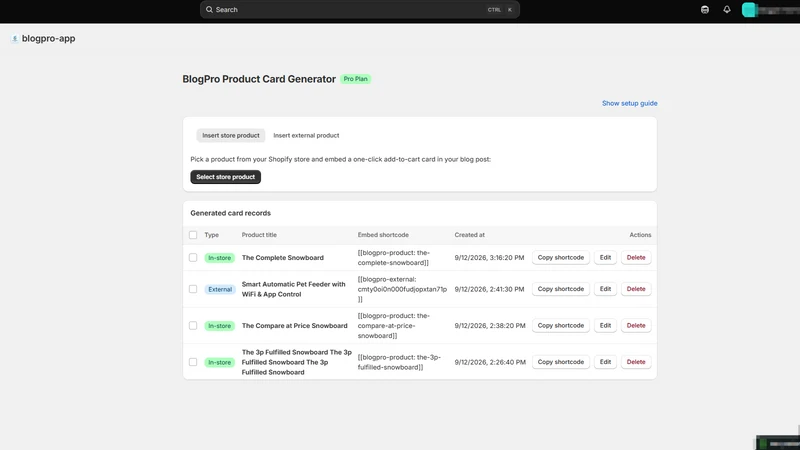800x450 pixels.
Task: Switch to Insert external product tab
Action: click(x=306, y=135)
